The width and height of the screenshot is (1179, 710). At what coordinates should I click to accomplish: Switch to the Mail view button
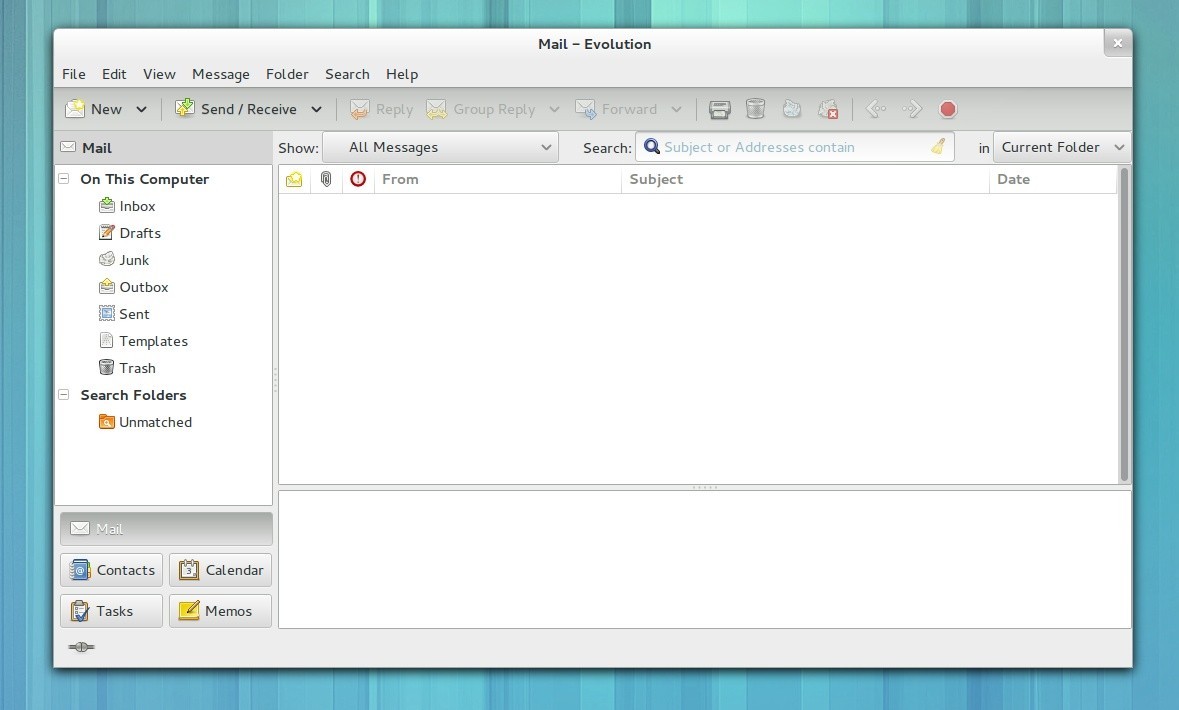click(x=166, y=529)
